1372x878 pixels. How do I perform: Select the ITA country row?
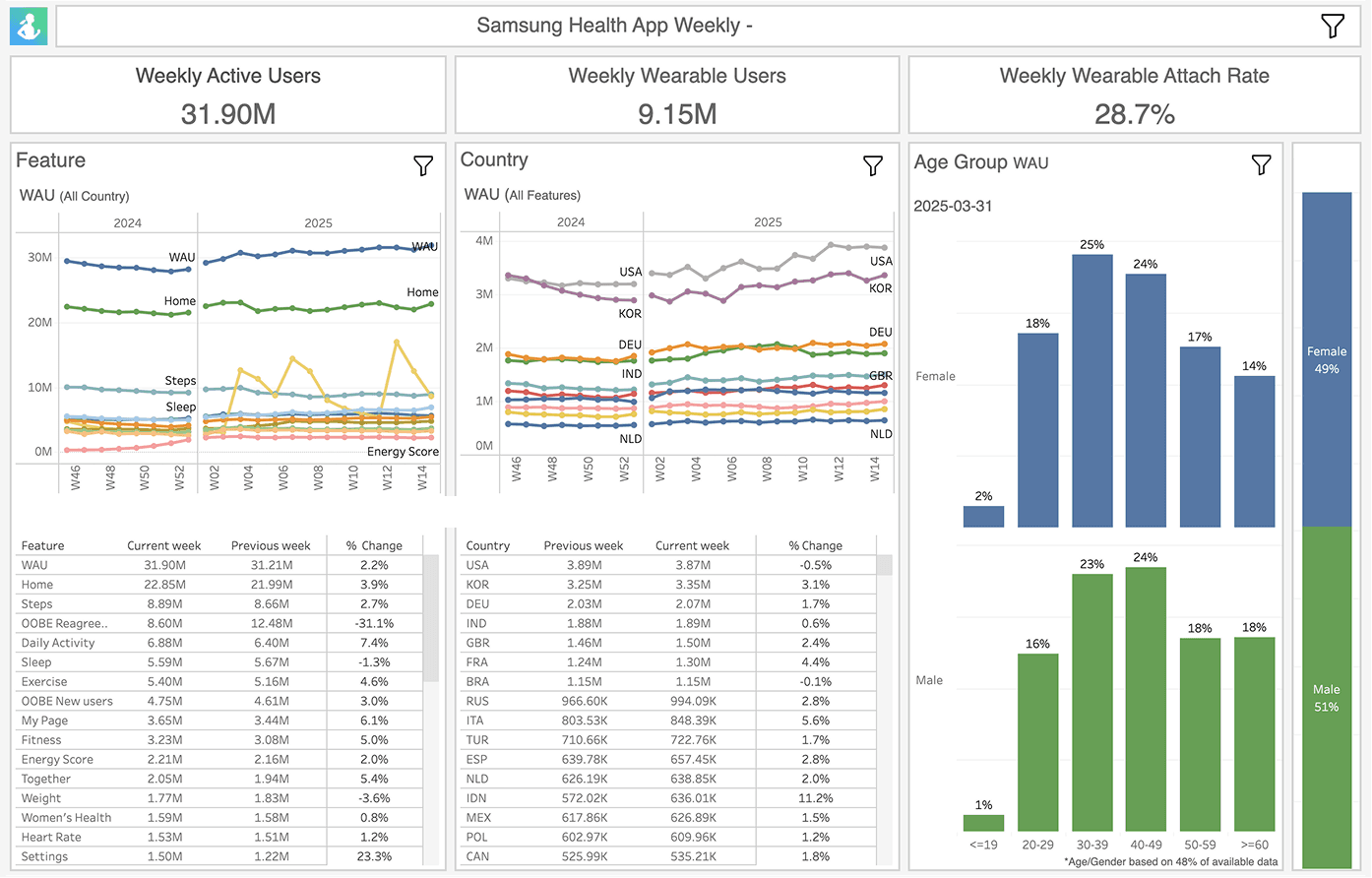[668, 721]
